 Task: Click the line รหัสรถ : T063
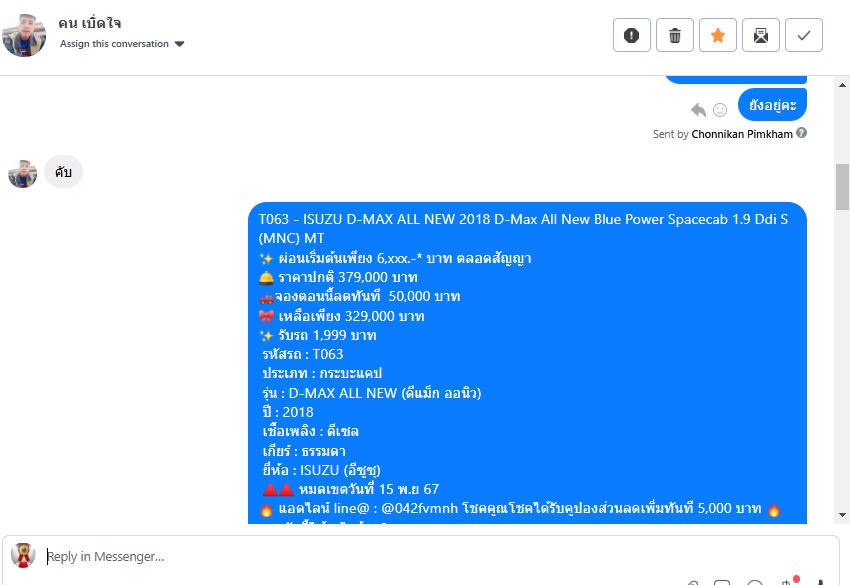click(302, 355)
